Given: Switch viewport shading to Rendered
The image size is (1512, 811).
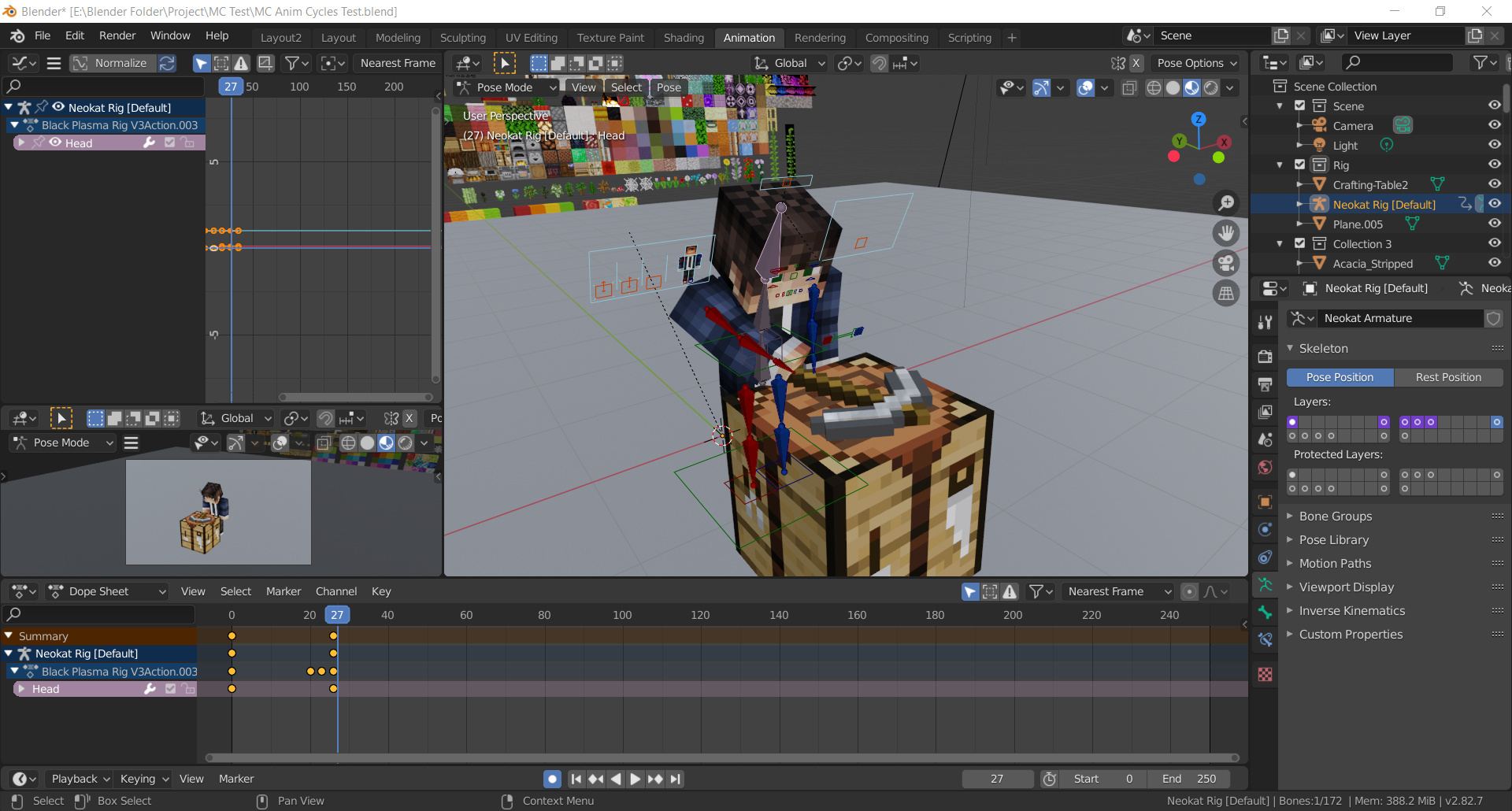Looking at the screenshot, I should click(1210, 88).
